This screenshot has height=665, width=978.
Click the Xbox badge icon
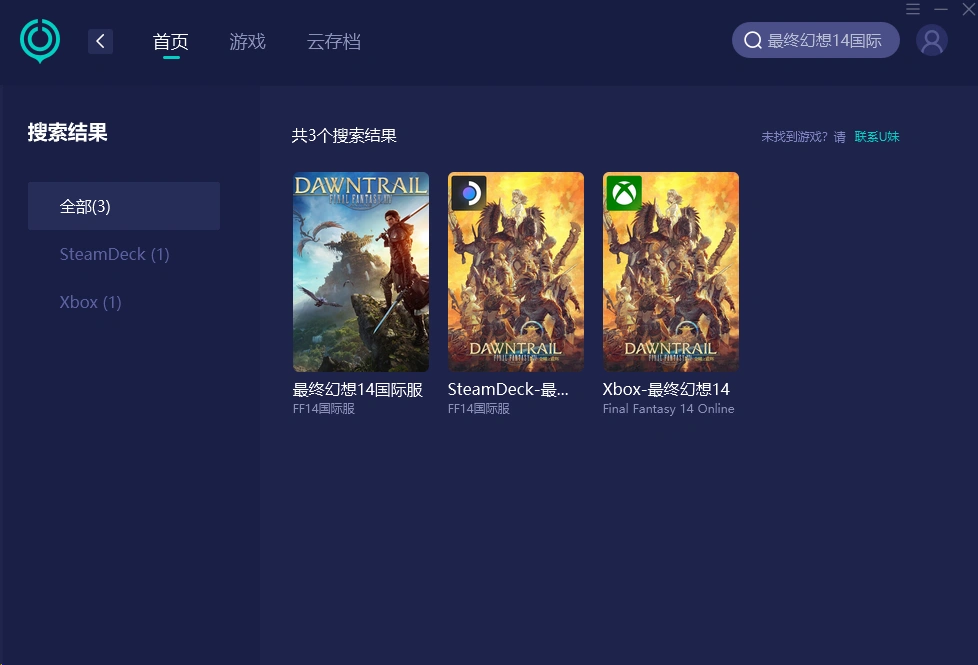tap(624, 193)
